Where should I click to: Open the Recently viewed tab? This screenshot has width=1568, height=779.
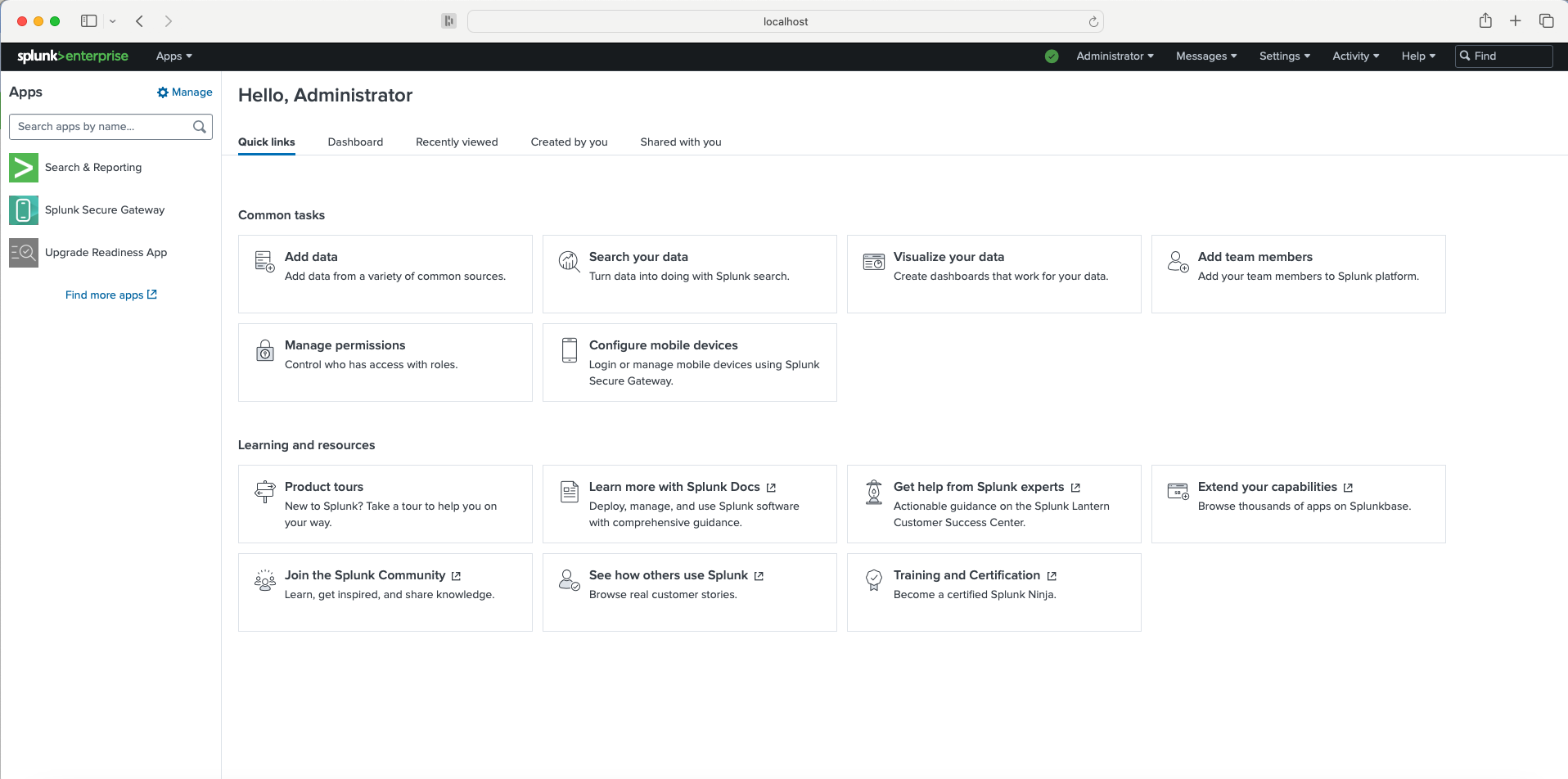click(457, 142)
